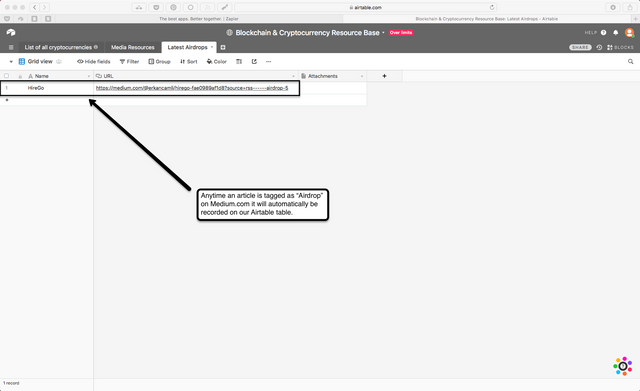This screenshot has height=391, width=640.
Task: Reload the airtable.com page
Action: 492,7
